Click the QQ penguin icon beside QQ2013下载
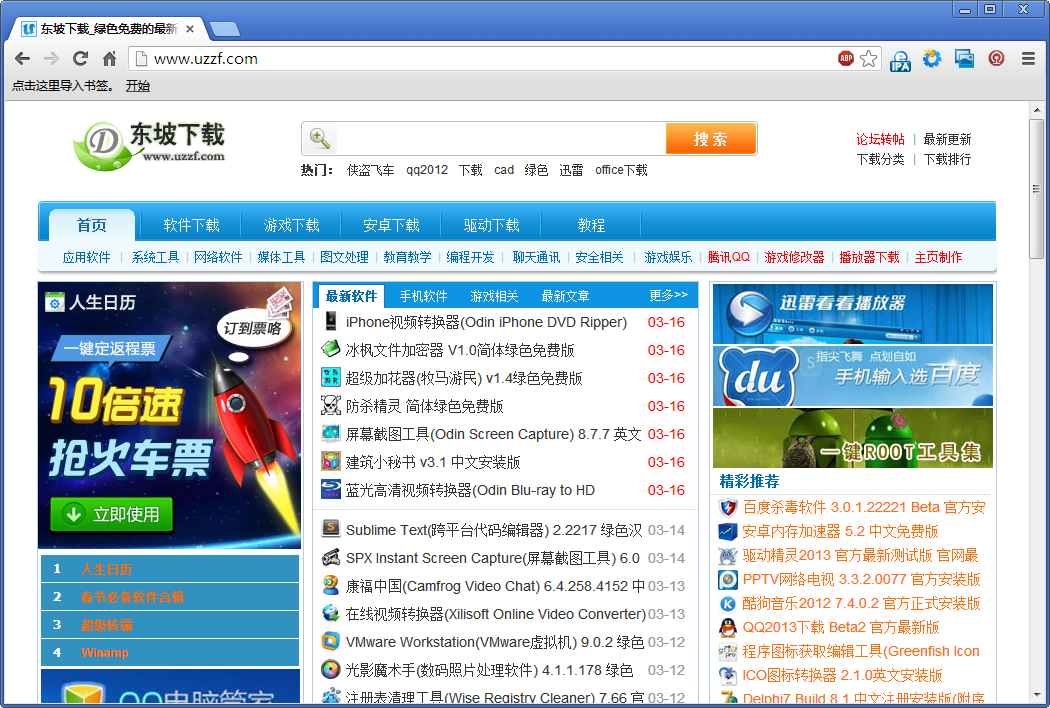The width and height of the screenshot is (1050, 708). (x=728, y=628)
